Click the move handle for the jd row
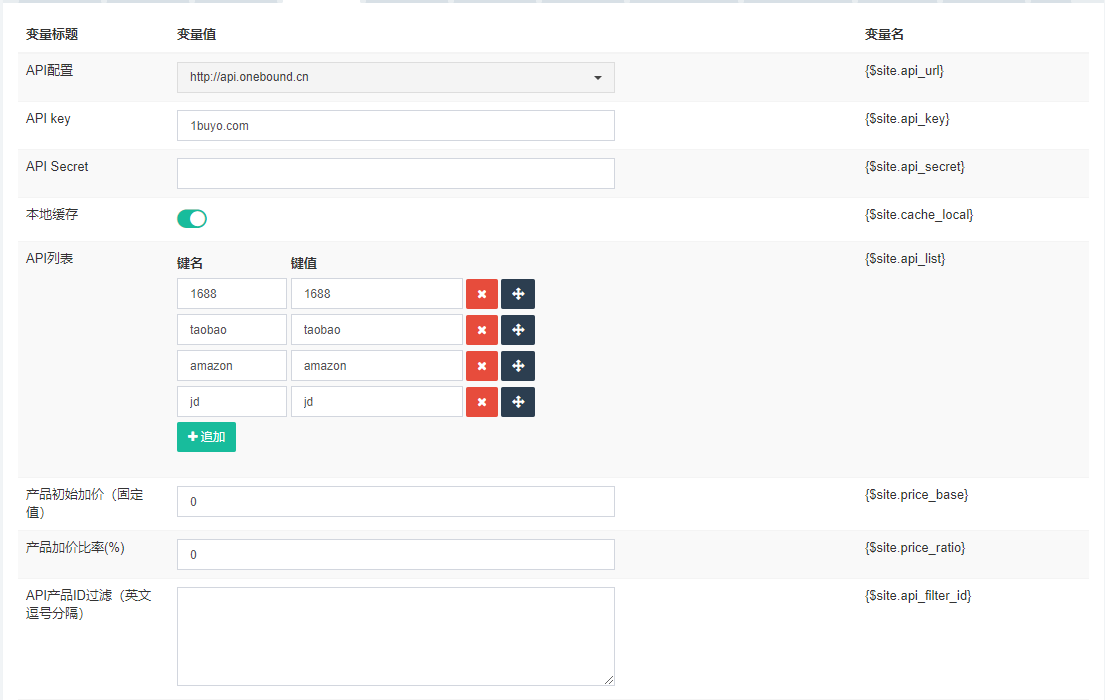The width and height of the screenshot is (1105, 700). coord(518,402)
